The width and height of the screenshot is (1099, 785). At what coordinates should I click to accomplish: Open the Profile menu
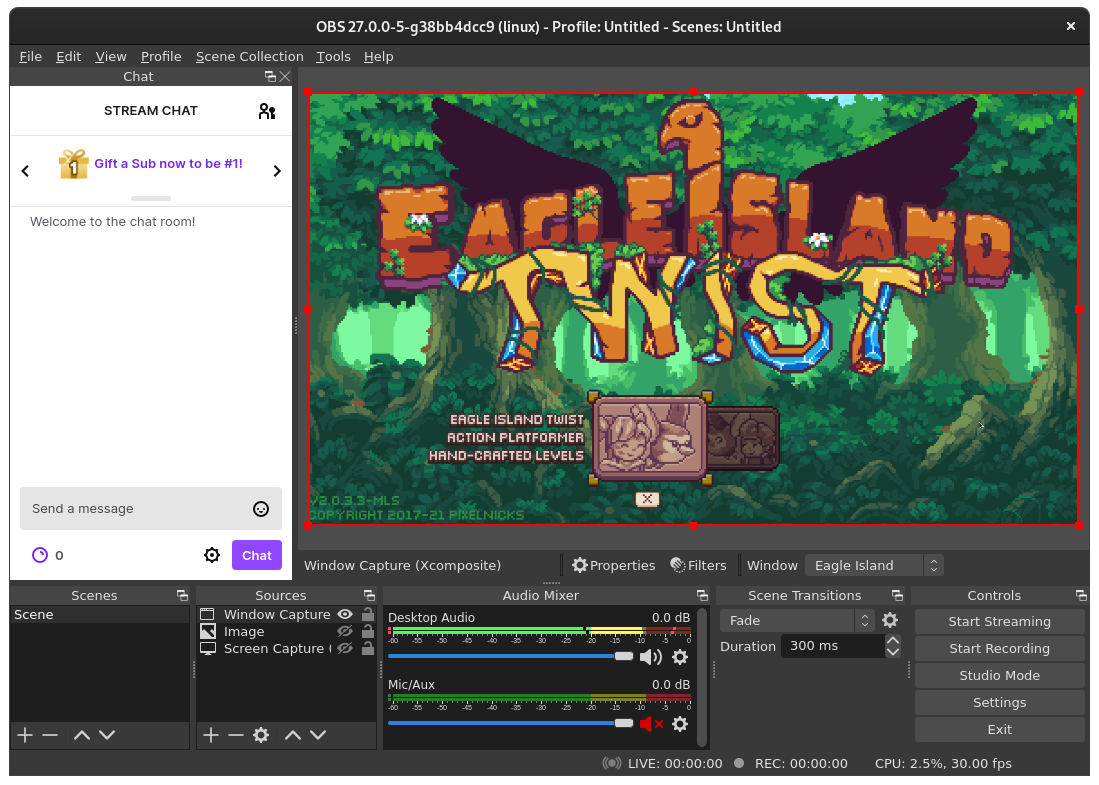(x=161, y=56)
